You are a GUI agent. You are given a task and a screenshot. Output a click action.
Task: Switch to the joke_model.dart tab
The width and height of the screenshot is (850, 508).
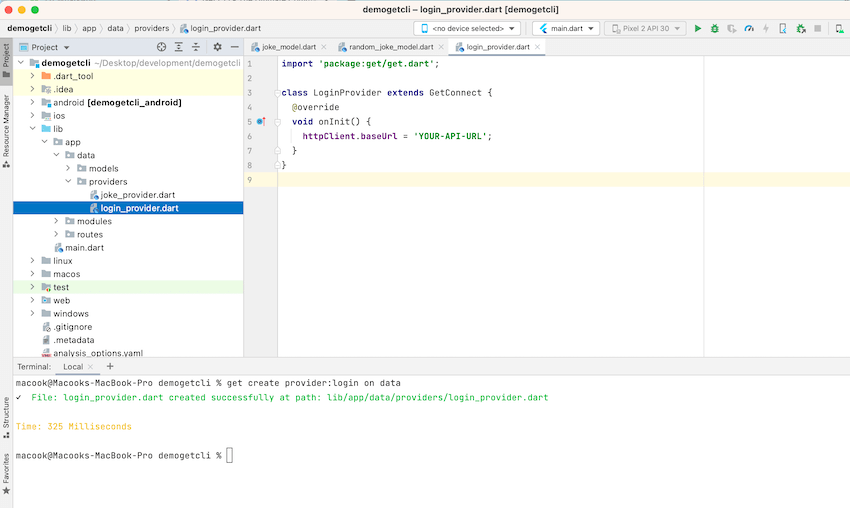click(288, 47)
